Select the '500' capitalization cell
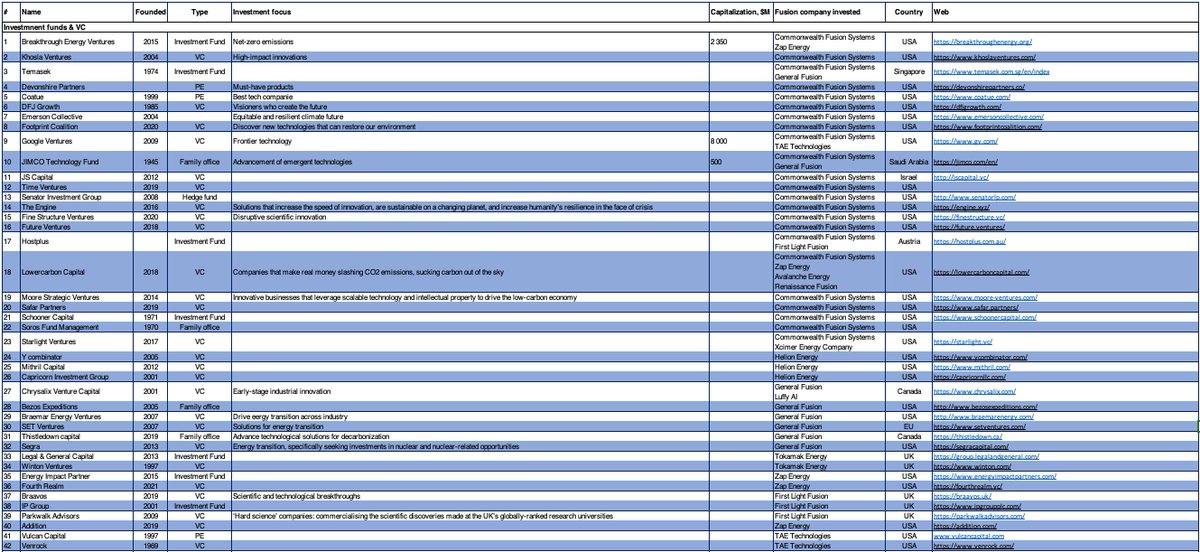 point(740,161)
